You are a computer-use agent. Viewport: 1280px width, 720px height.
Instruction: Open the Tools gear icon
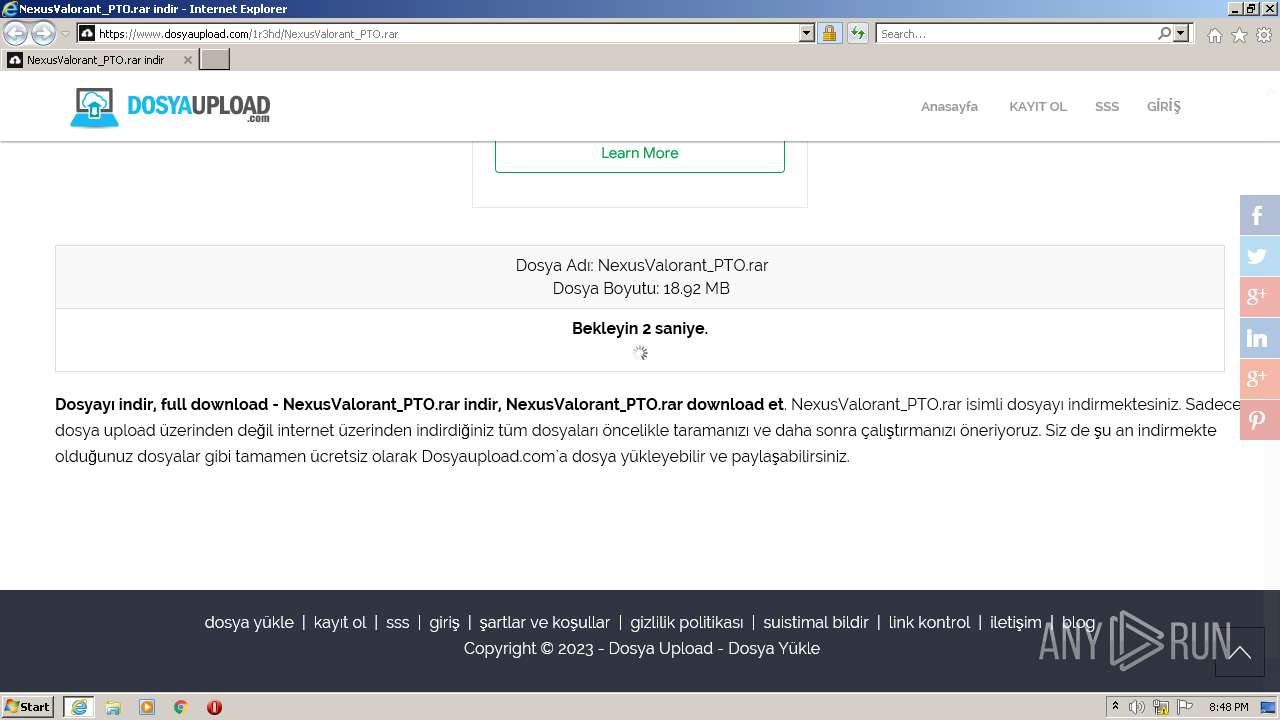point(1264,35)
